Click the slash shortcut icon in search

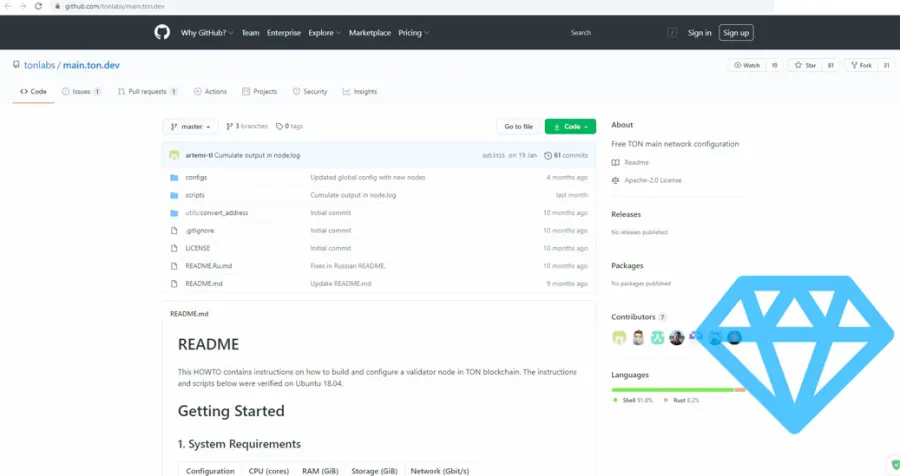click(672, 33)
